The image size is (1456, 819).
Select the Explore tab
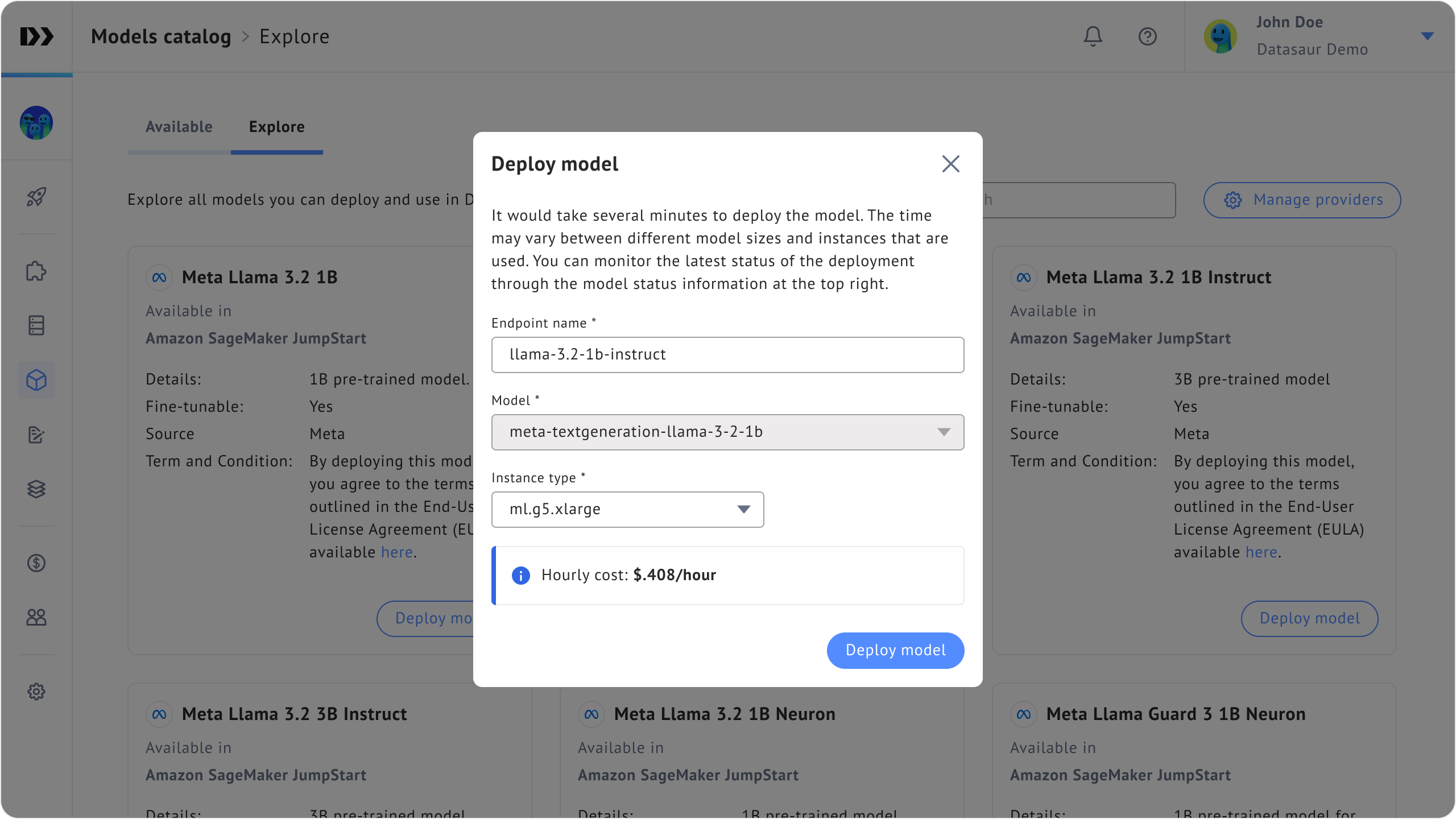tap(276, 127)
